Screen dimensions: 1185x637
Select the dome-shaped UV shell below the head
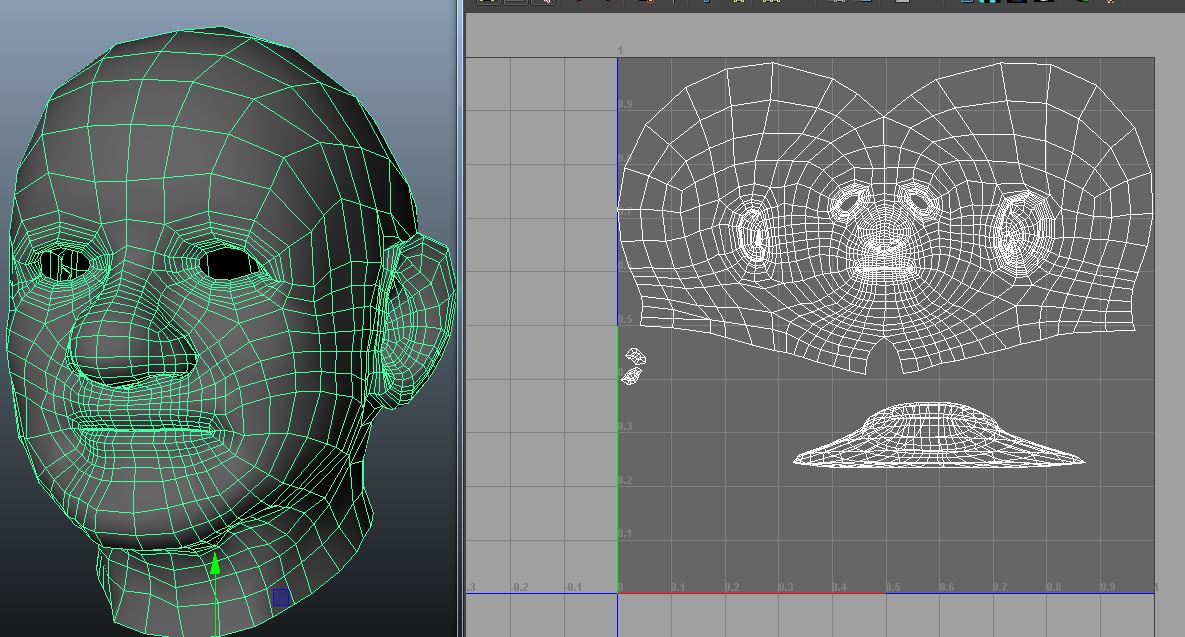tap(939, 435)
